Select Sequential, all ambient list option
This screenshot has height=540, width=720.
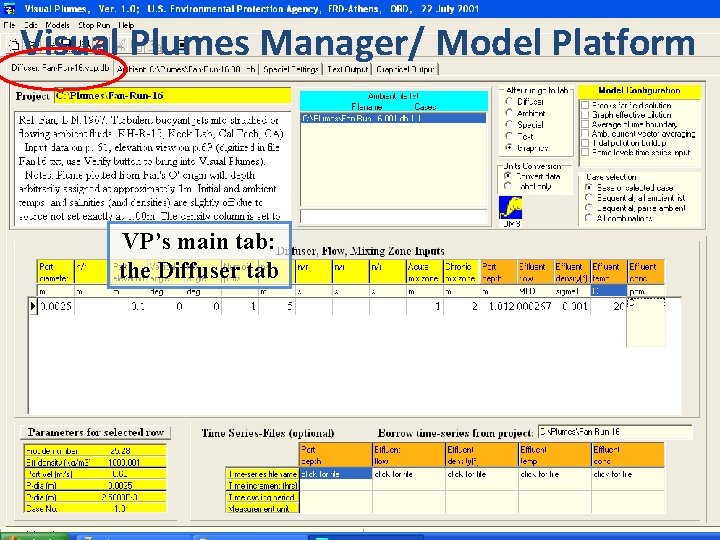click(589, 197)
